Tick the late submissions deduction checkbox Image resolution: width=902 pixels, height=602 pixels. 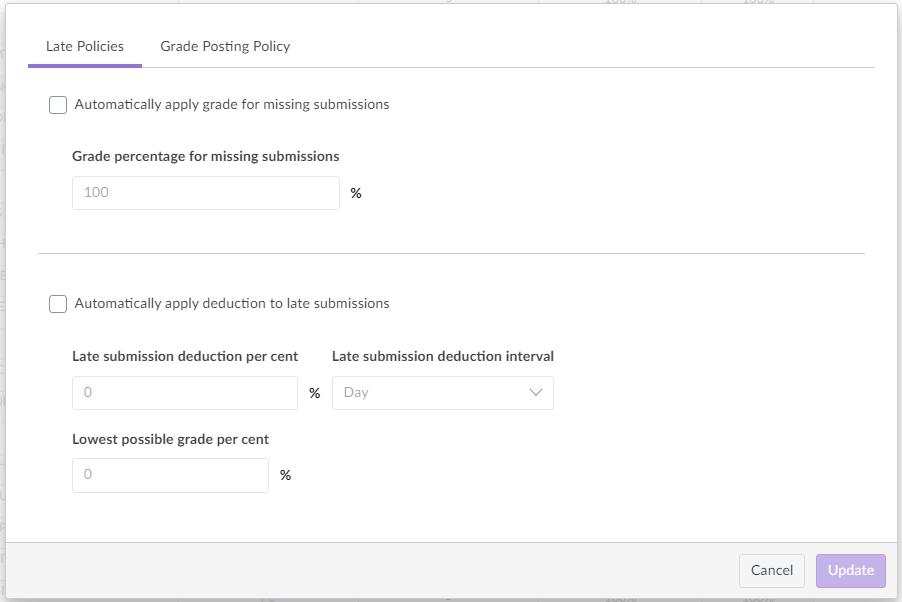pos(58,304)
